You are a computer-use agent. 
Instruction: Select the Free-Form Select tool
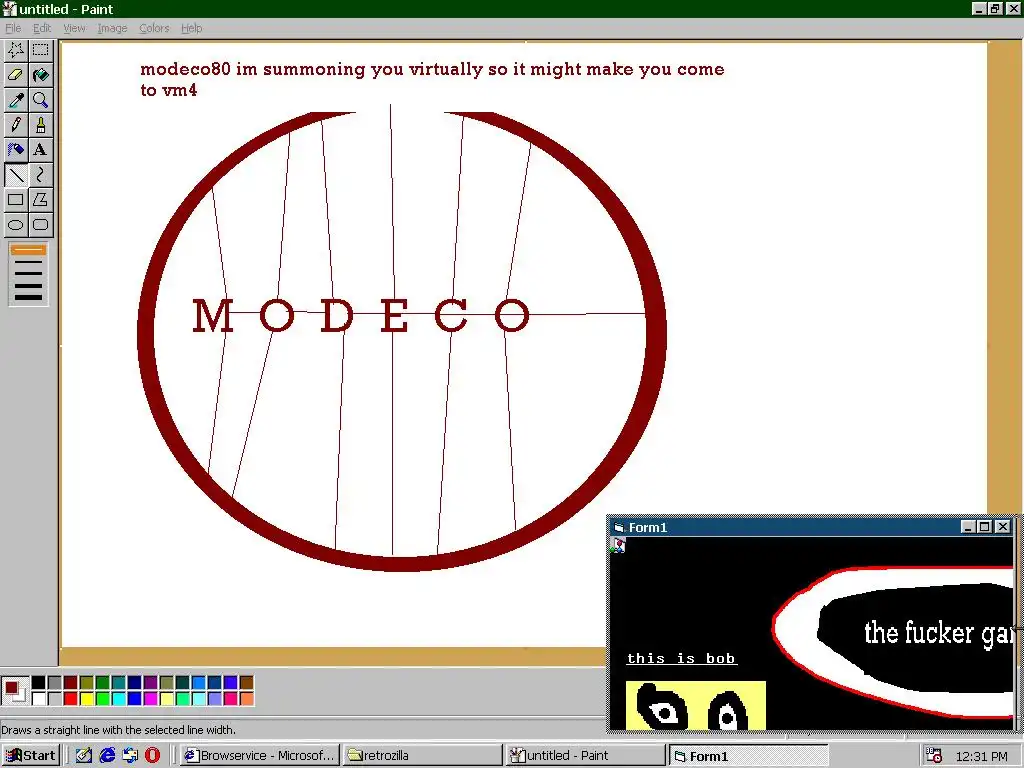point(16,50)
